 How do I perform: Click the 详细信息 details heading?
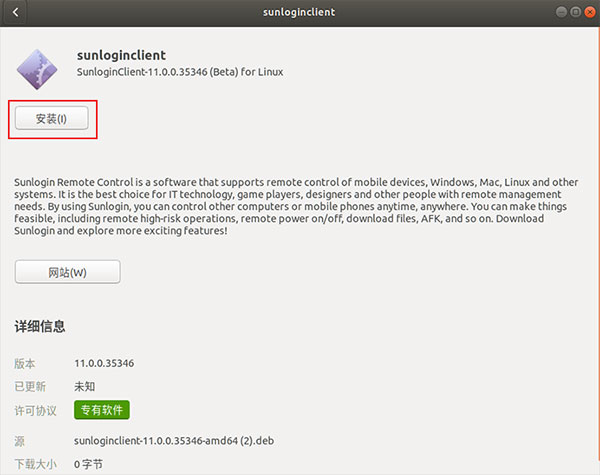pos(40,327)
